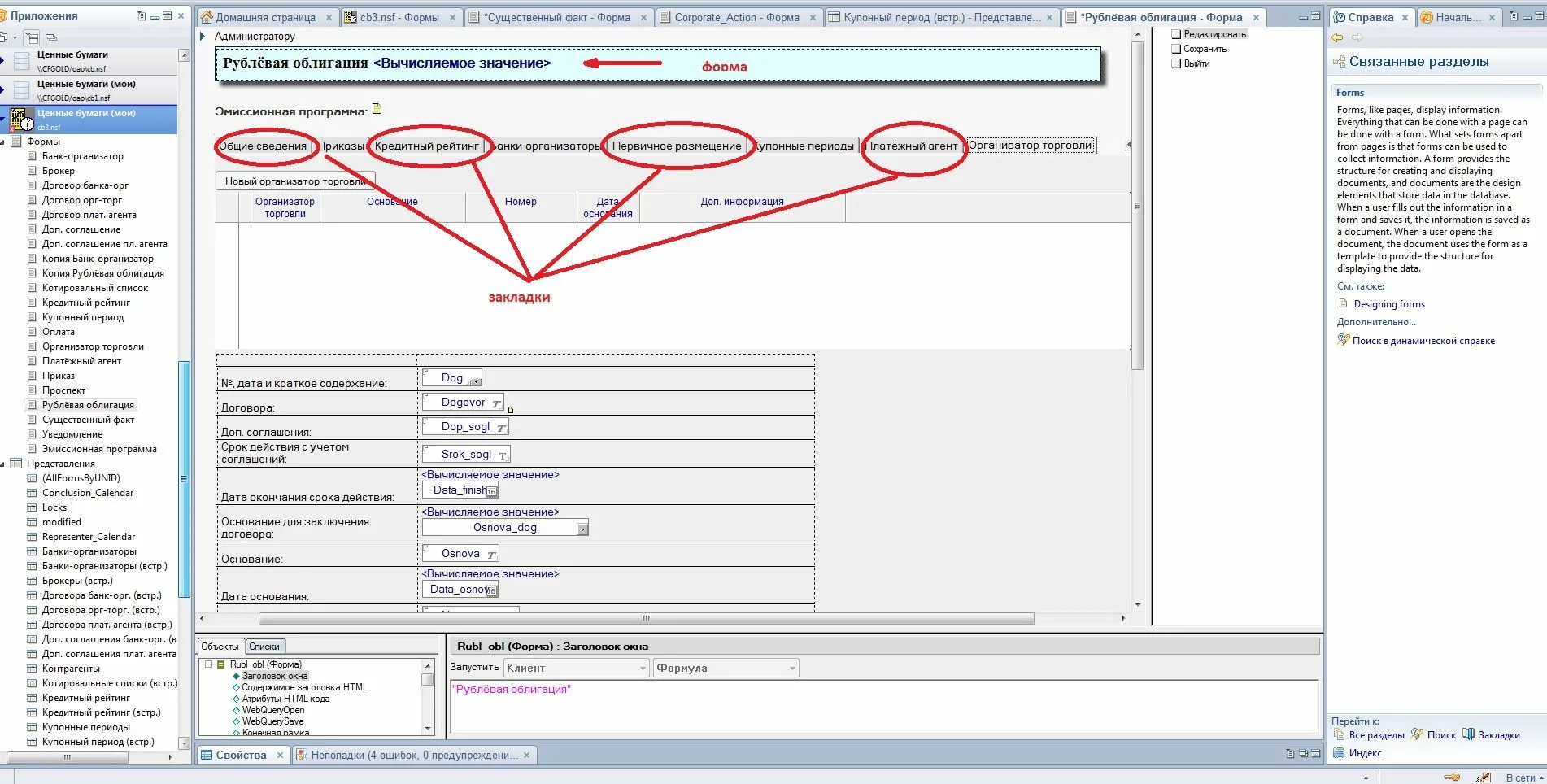Image resolution: width=1547 pixels, height=784 pixels.
Task: Check the Редактировать checkbox
Action: point(1175,34)
